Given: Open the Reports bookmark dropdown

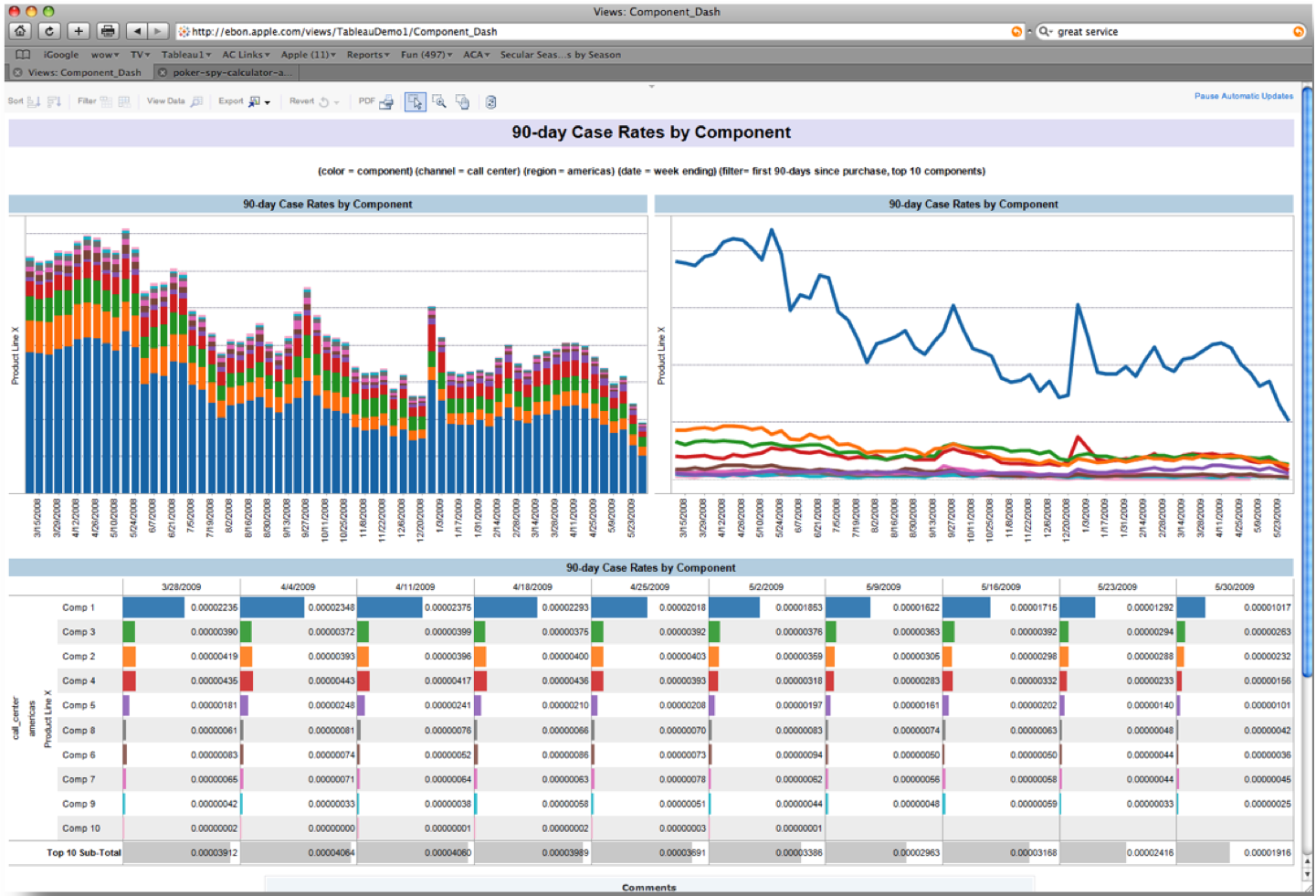Looking at the screenshot, I should (x=367, y=55).
